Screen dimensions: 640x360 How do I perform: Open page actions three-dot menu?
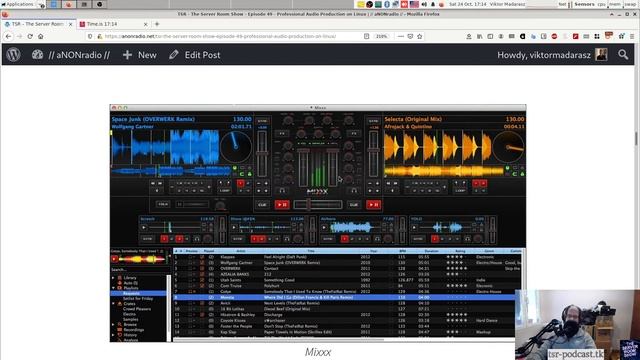[x=400, y=36]
